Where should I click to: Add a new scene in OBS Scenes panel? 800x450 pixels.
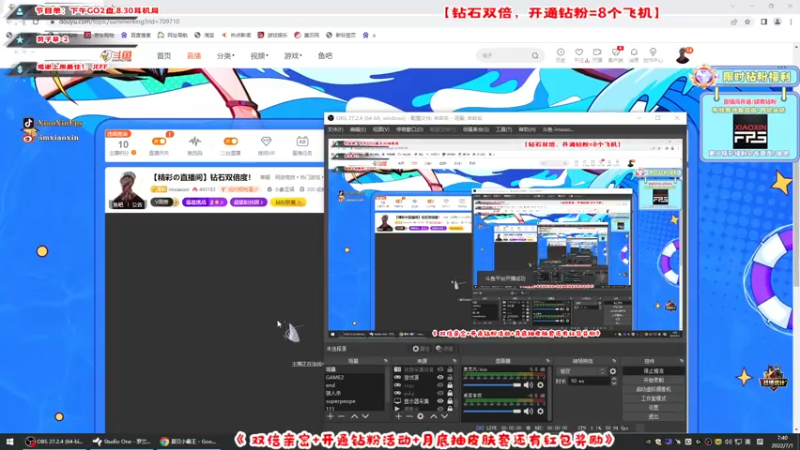(x=330, y=416)
